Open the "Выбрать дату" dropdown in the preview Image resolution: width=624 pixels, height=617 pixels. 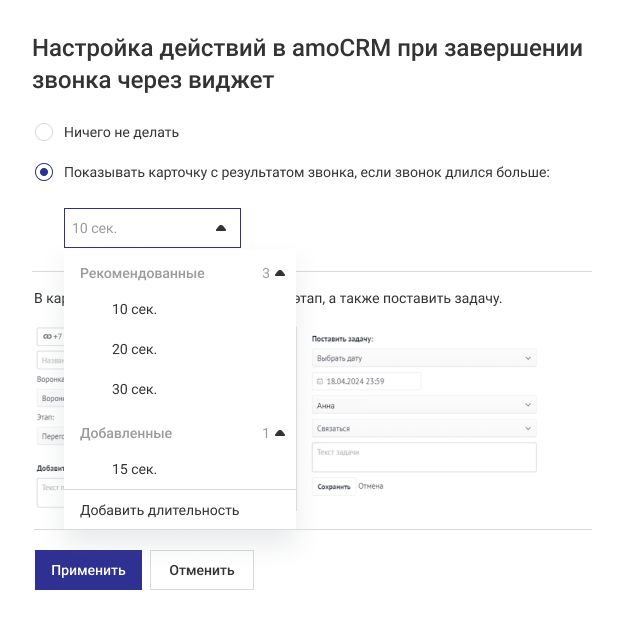point(424,358)
